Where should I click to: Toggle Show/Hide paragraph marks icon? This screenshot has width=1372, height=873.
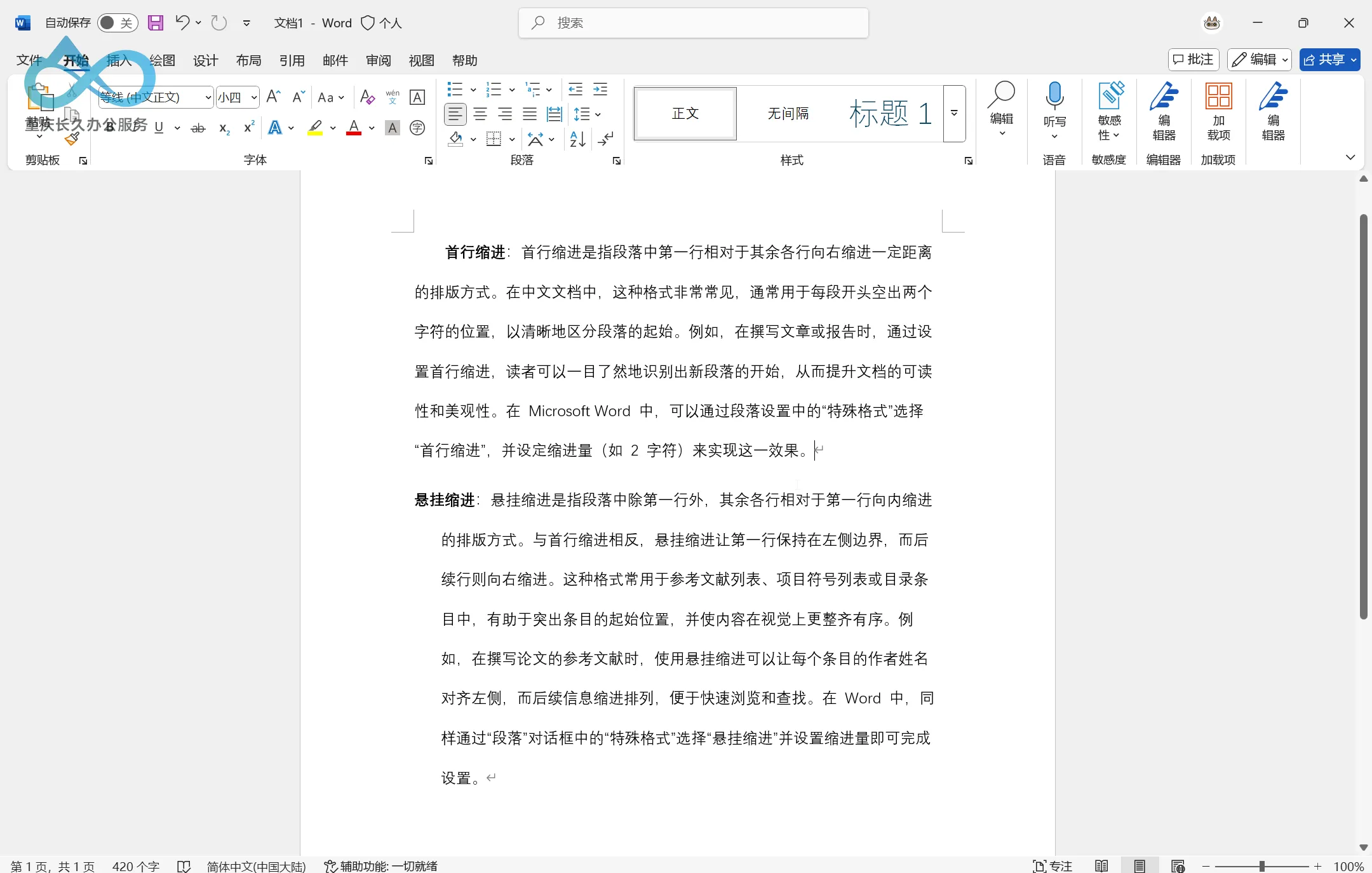607,139
